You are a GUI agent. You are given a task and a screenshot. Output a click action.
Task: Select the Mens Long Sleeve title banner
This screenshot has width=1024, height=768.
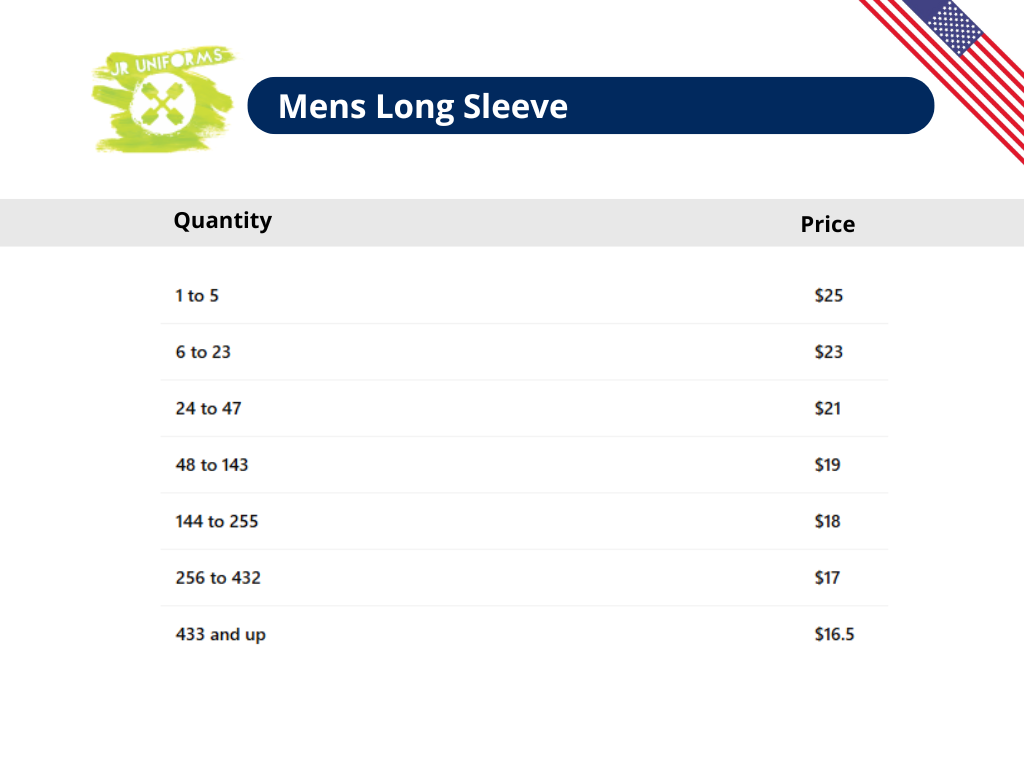(x=590, y=106)
